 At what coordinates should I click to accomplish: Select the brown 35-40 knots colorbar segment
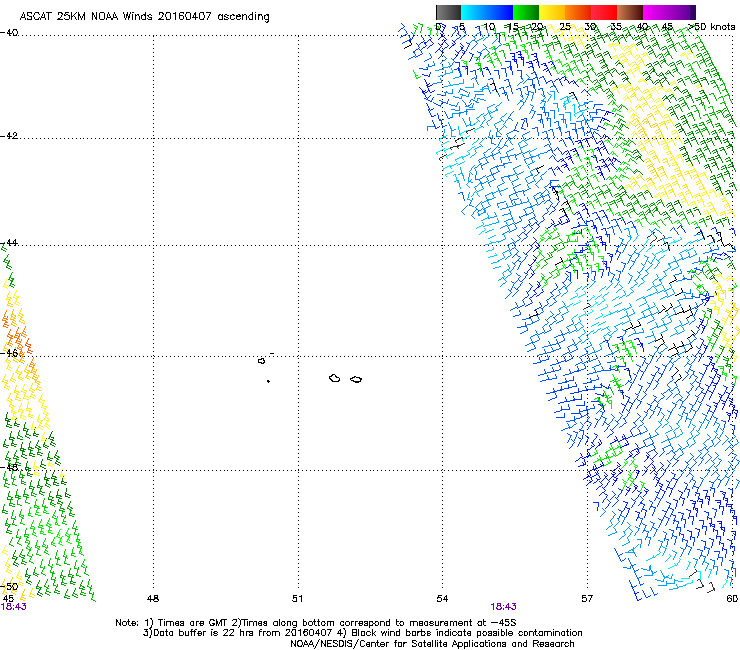click(x=630, y=12)
